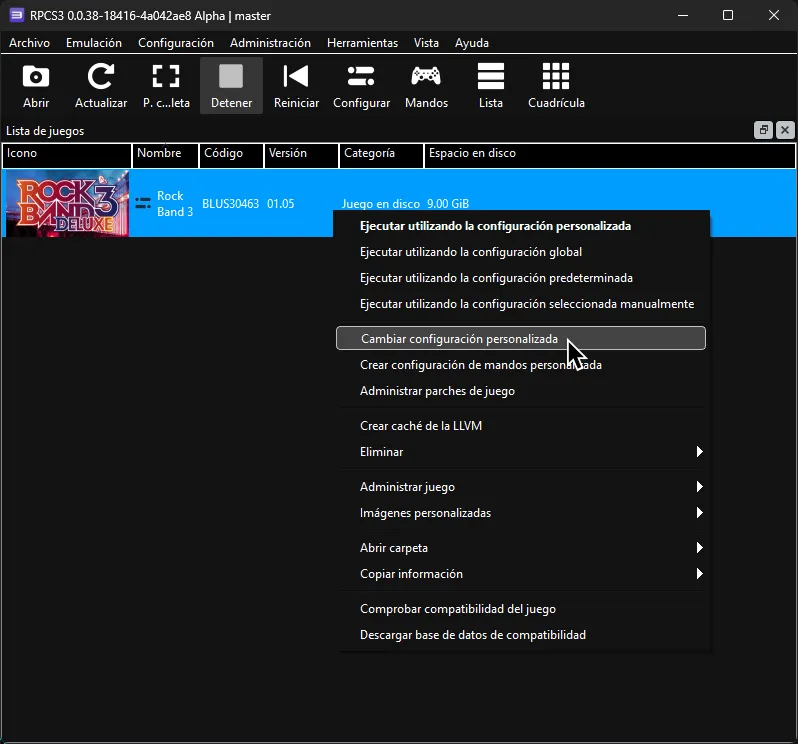Select Comprobar compatibilidad del juego
The height and width of the screenshot is (744, 798).
pyautogui.click(x=521, y=609)
